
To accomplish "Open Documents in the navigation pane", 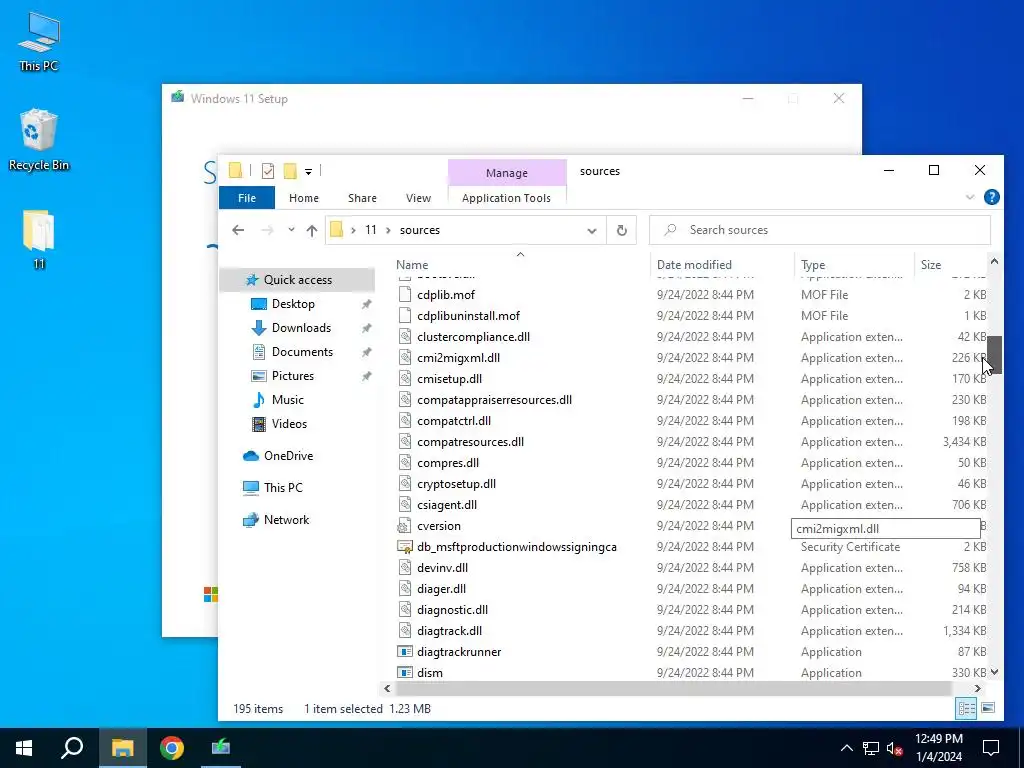I will pyautogui.click(x=302, y=352).
